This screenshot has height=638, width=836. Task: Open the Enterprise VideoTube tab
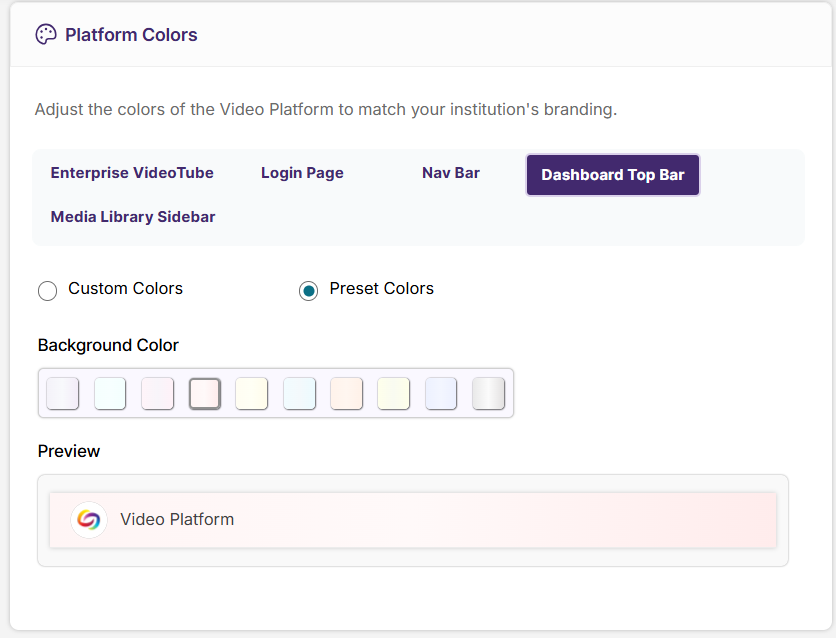[x=132, y=173]
